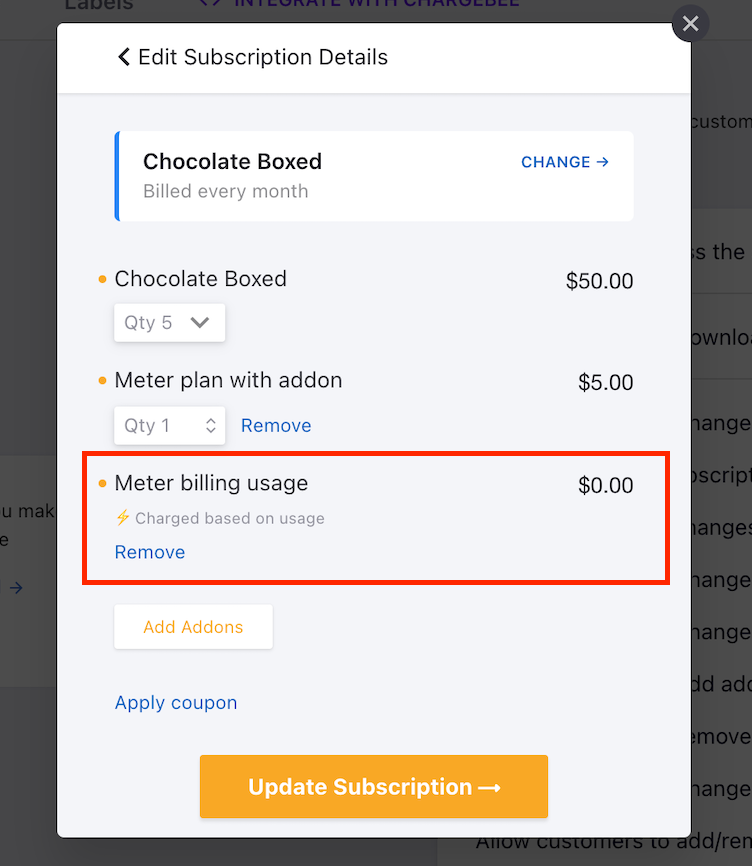The image size is (752, 866).
Task: Remove the Meter billing usage addon
Action: (150, 552)
